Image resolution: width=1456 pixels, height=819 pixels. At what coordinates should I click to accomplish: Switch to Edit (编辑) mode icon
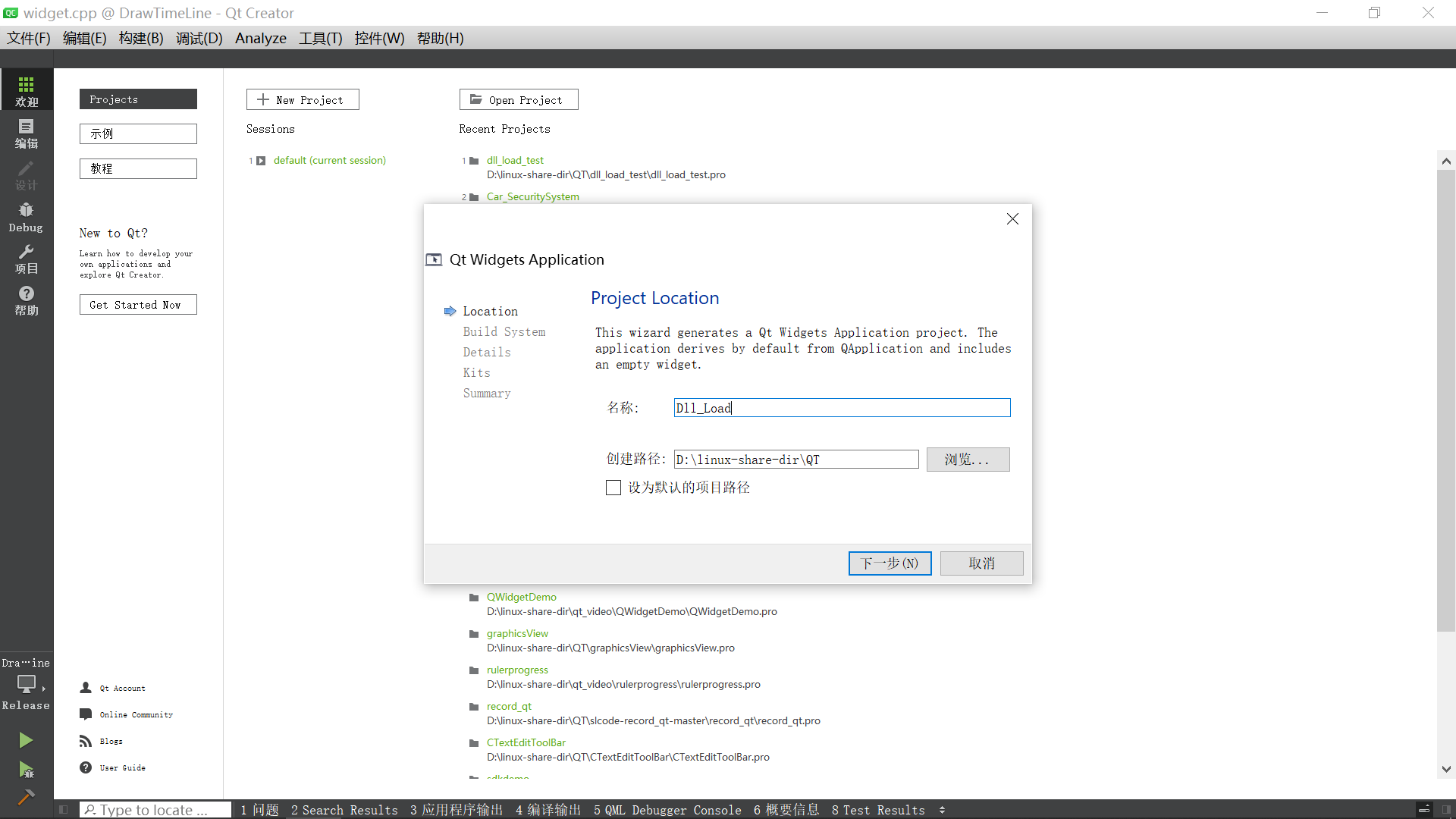[x=27, y=133]
